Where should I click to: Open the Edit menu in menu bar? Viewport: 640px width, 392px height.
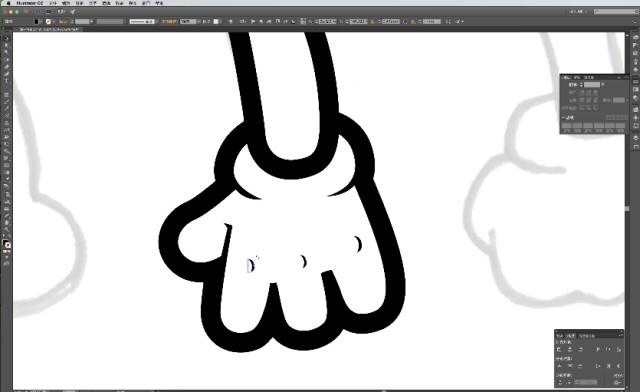tap(66, 3)
